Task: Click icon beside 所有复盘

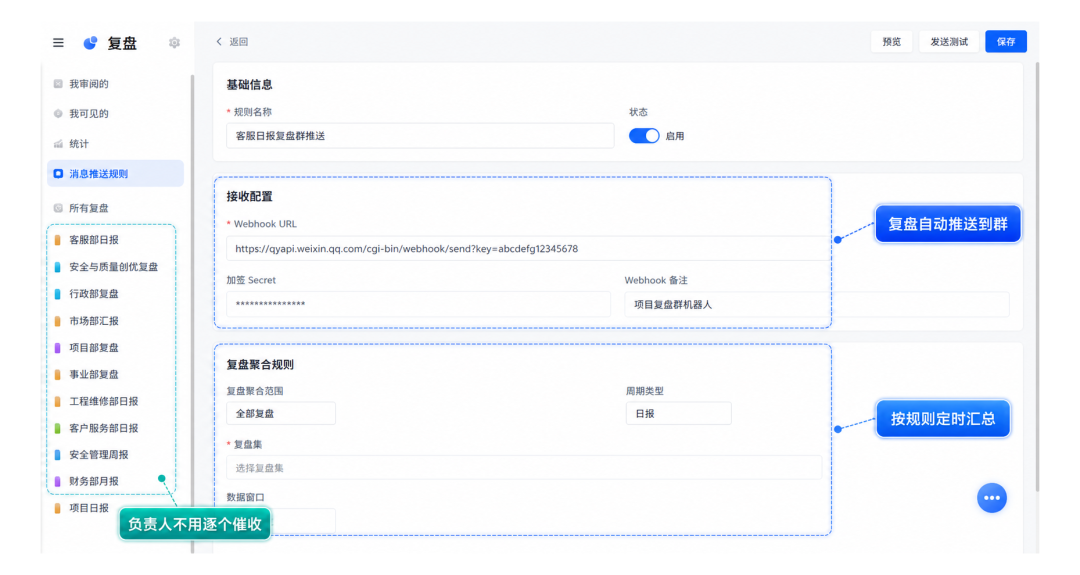Action: [x=58, y=208]
